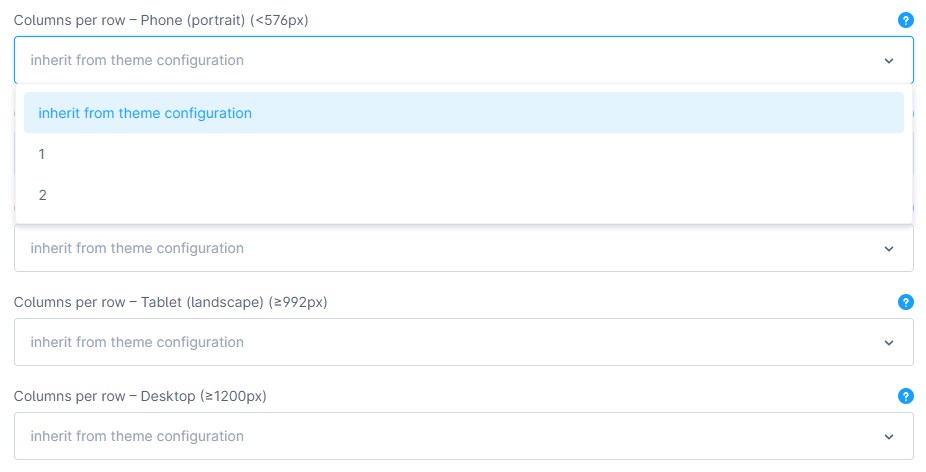Open help tooltip for Desktop columns
The height and width of the screenshot is (472, 926).
point(906,396)
